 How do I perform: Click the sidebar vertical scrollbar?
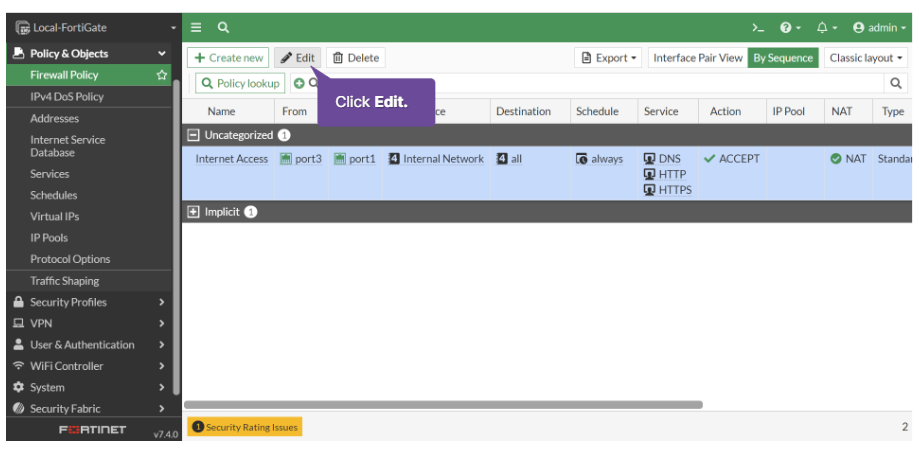pos(176,237)
